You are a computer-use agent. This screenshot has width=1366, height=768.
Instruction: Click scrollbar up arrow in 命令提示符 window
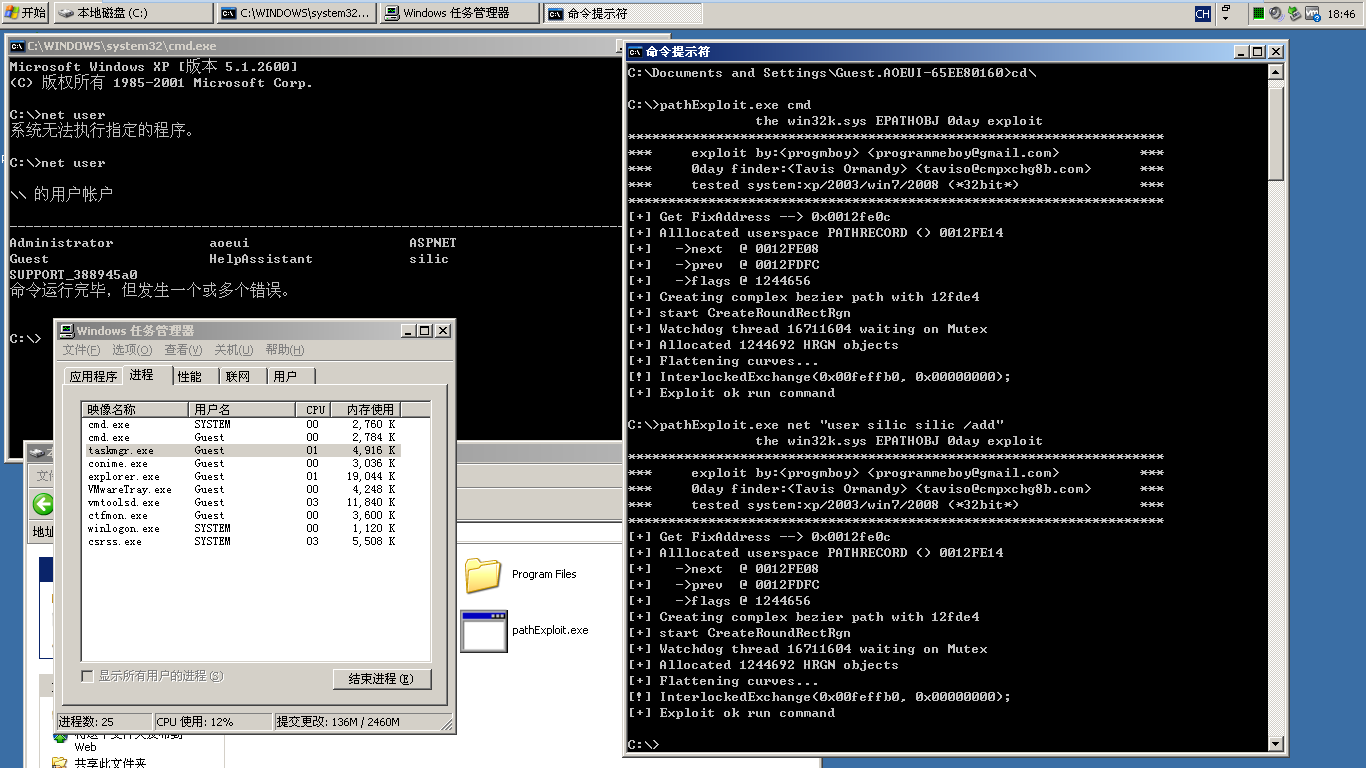[1275, 72]
